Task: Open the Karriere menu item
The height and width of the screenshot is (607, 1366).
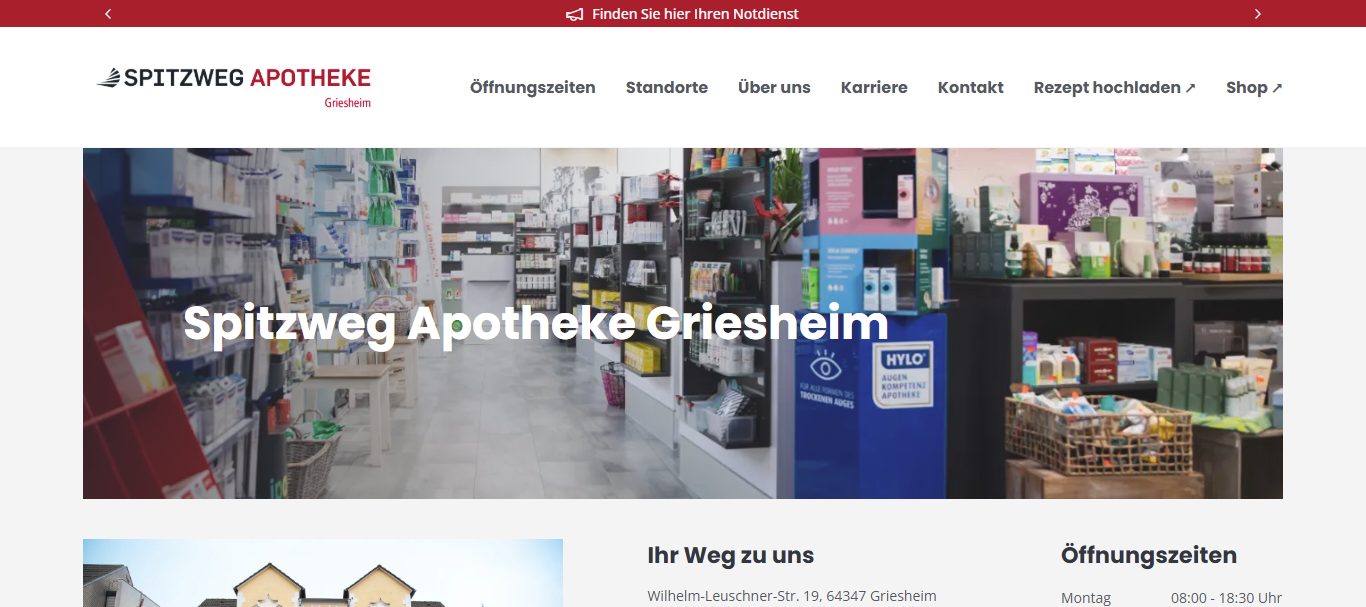Action: [x=874, y=87]
